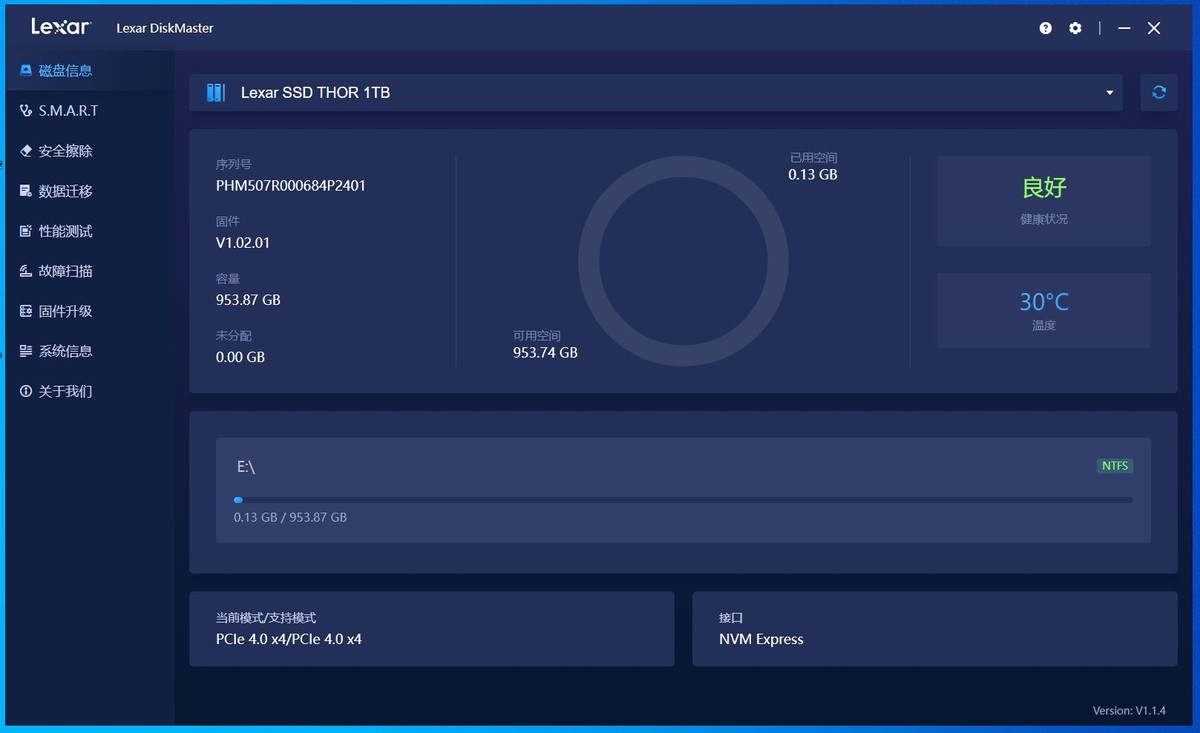
Task: Click the Lexar logo
Action: (62, 27)
